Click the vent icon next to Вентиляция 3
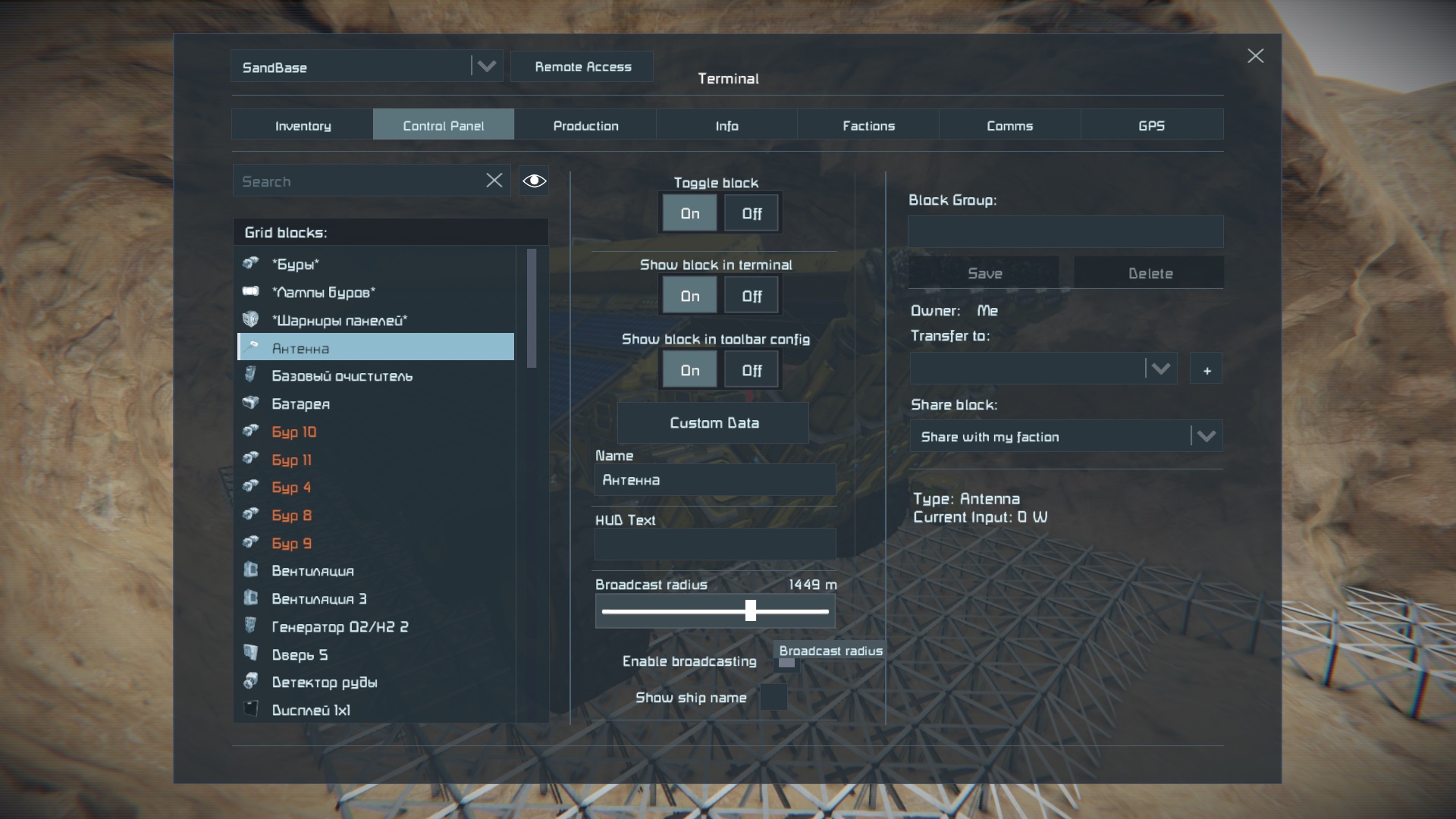The image size is (1456, 819). 251,598
